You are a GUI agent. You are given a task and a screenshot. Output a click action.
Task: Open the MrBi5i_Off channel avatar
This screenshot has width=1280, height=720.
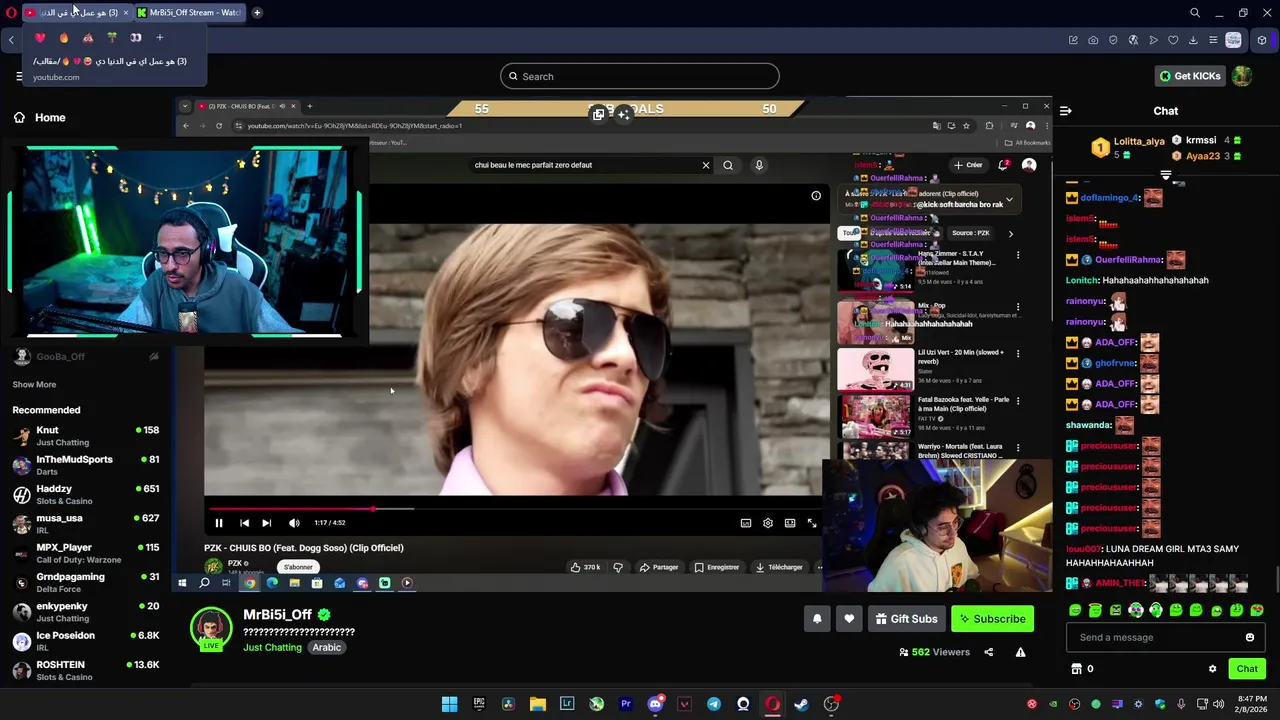click(x=211, y=626)
